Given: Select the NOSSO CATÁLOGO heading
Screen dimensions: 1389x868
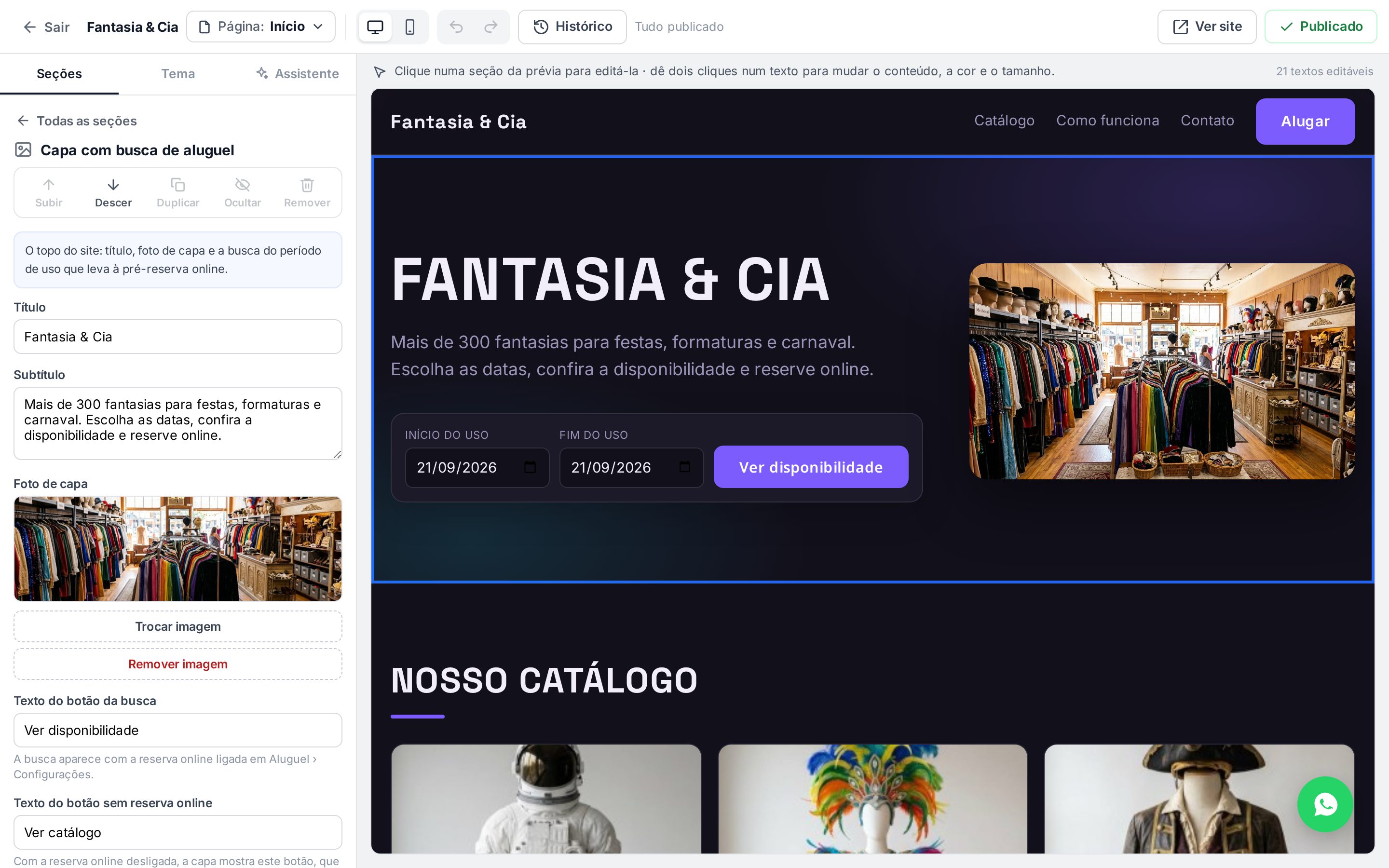Looking at the screenshot, I should tap(544, 681).
